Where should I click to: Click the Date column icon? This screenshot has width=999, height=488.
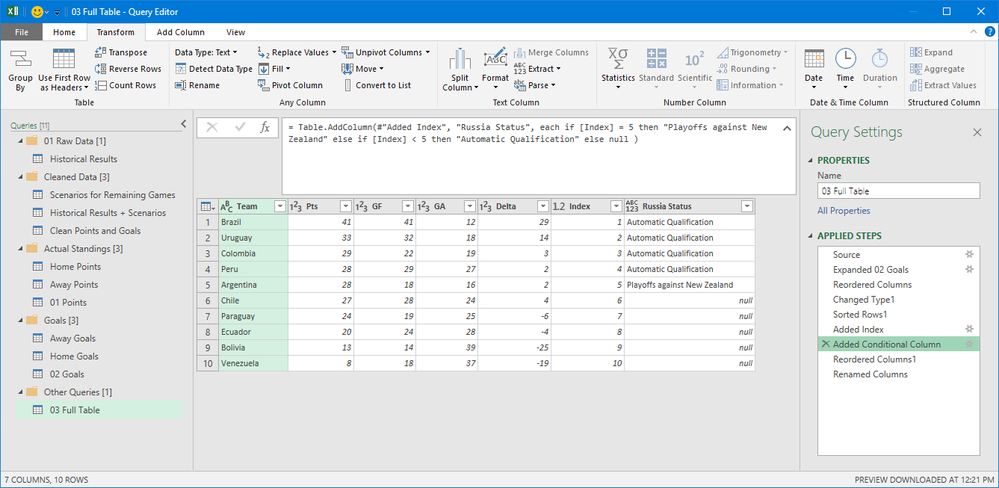814,59
